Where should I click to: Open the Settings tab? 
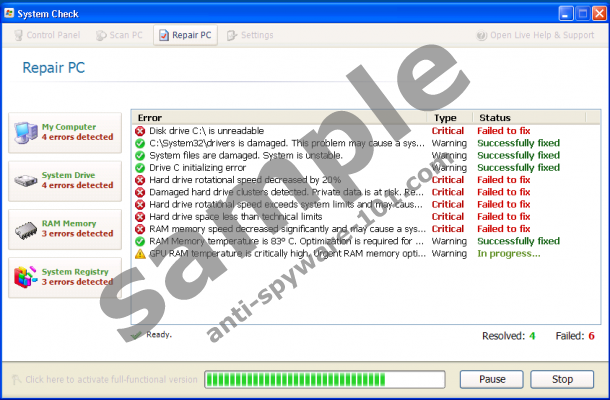250,35
